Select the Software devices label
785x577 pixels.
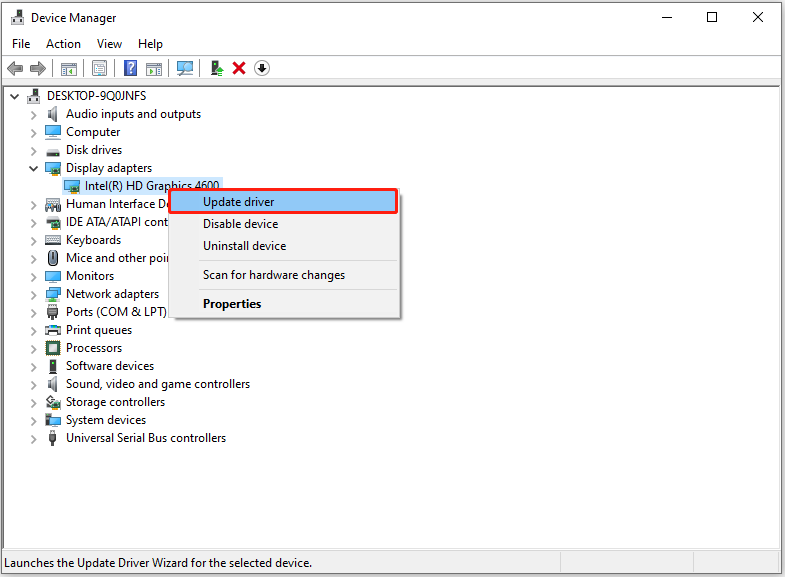pos(110,366)
